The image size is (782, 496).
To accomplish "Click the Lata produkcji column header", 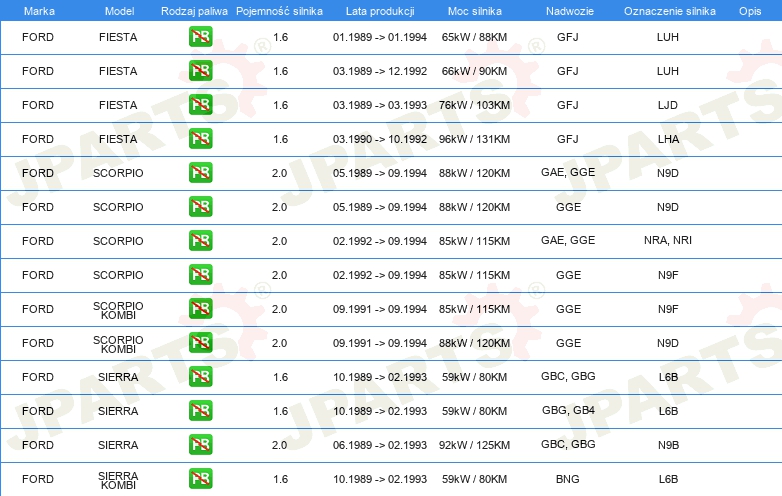I will click(380, 11).
